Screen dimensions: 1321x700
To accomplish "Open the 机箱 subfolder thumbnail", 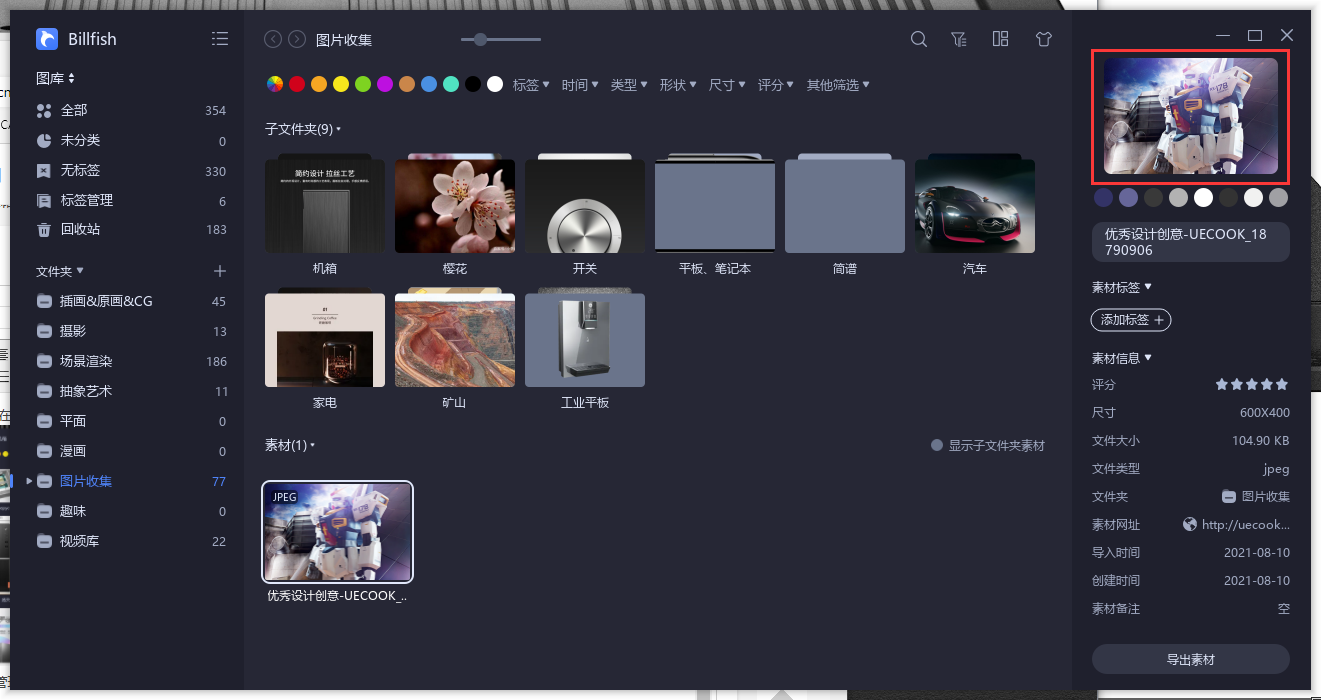I will (325, 205).
